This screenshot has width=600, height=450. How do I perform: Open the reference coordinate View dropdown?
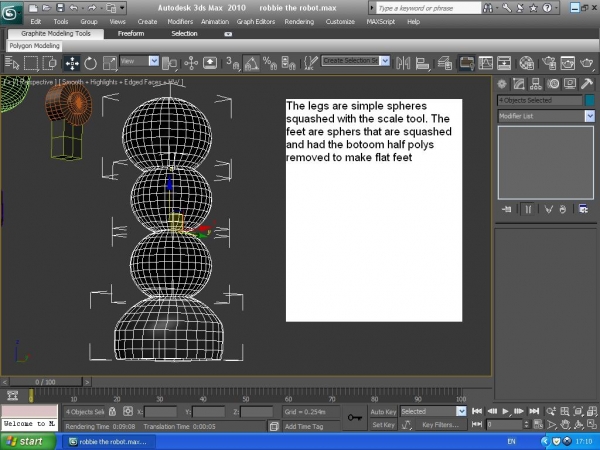[x=154, y=61]
